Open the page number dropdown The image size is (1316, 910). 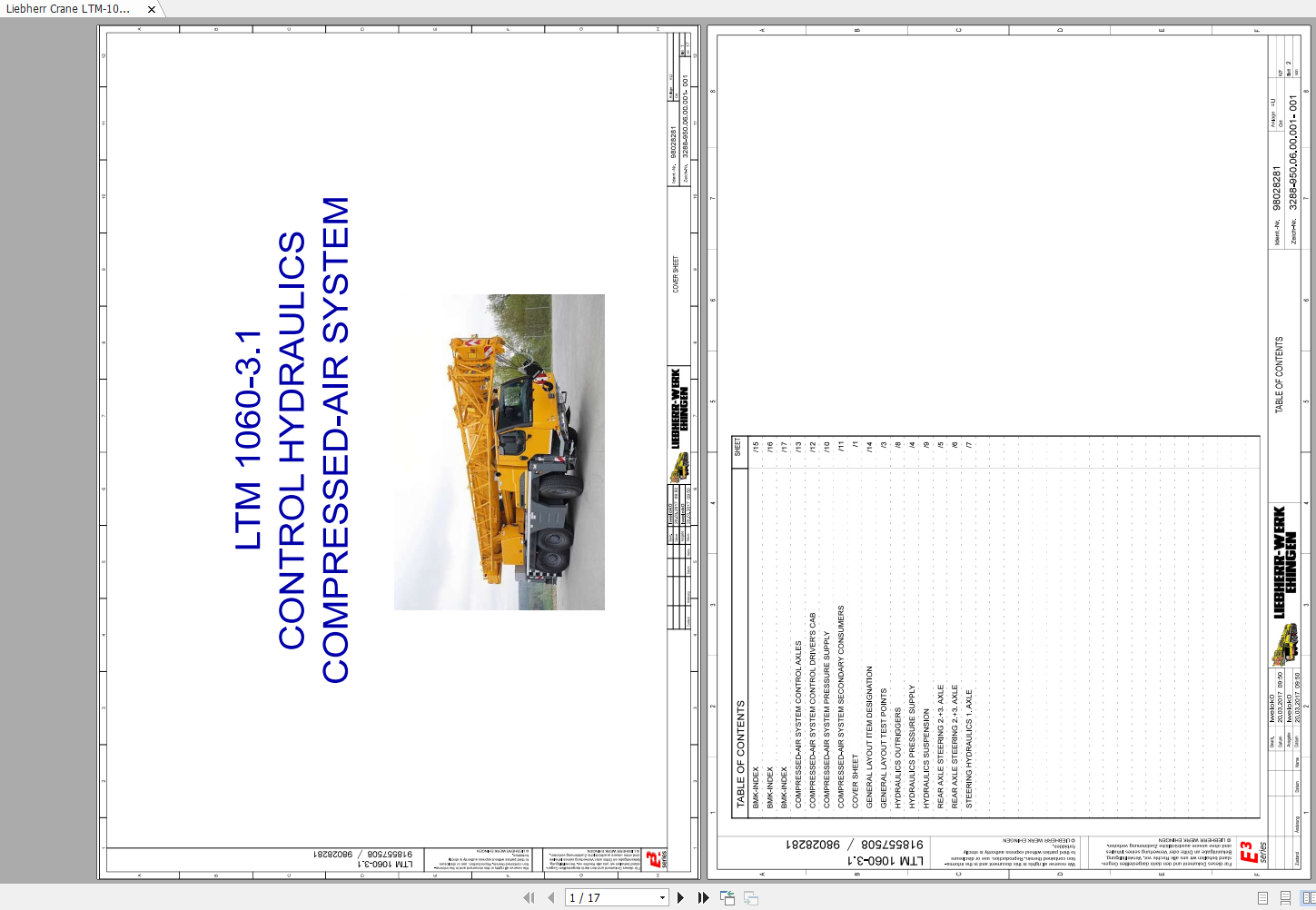pos(662,897)
